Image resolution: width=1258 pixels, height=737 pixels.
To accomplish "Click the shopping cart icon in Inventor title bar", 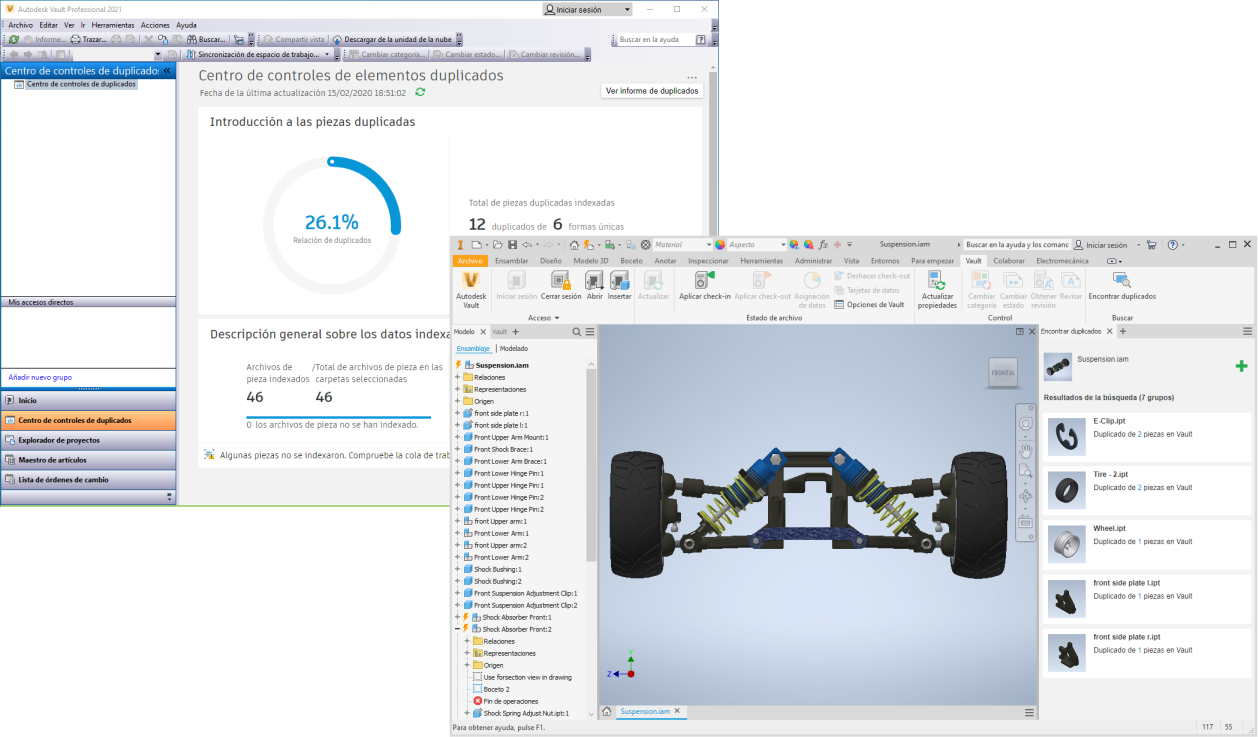I will point(1151,244).
